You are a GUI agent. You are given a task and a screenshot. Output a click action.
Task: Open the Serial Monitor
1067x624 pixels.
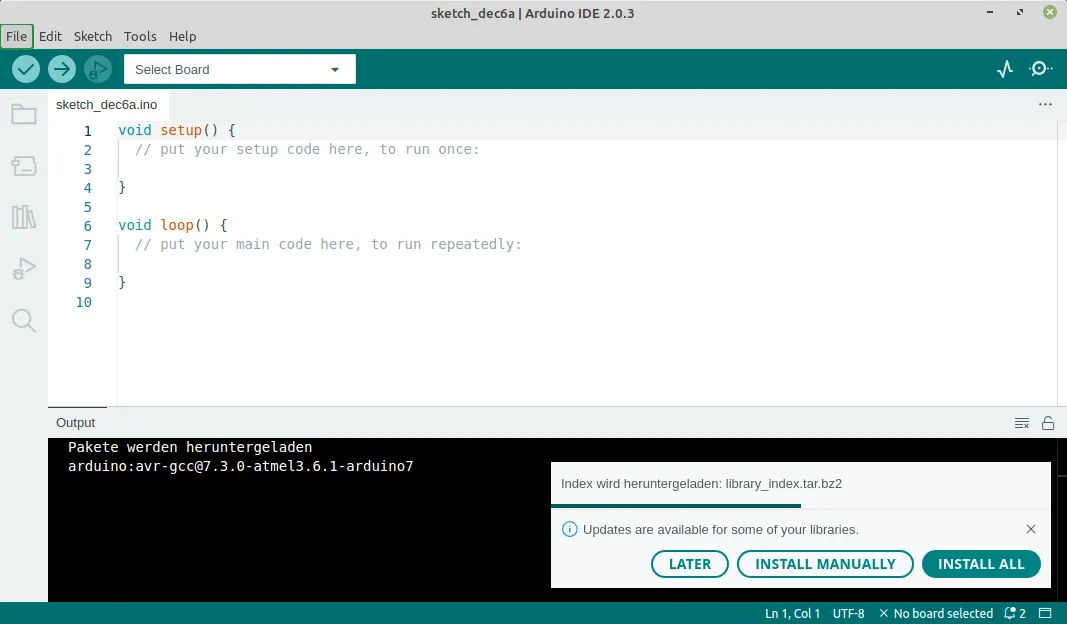click(1041, 69)
